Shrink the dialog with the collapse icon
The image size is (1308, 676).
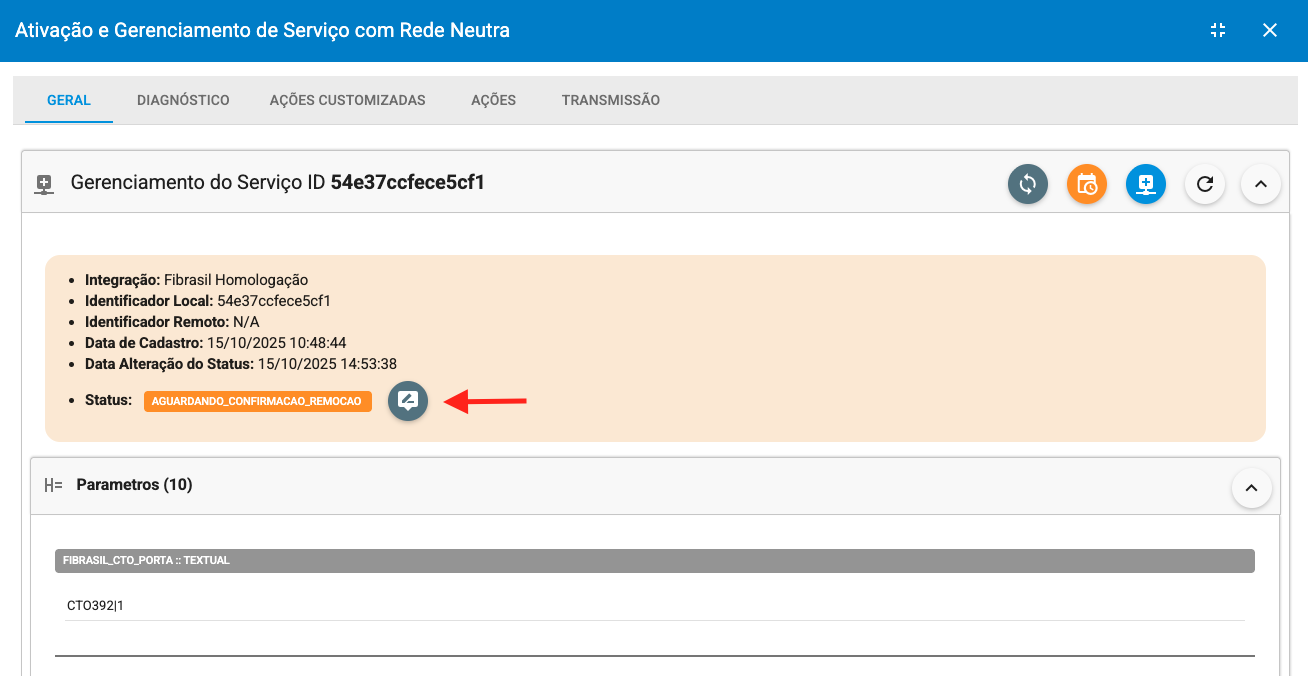click(1218, 30)
